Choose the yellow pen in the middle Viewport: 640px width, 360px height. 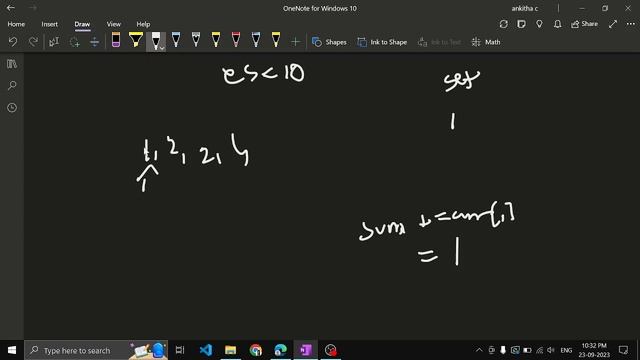pos(216,40)
